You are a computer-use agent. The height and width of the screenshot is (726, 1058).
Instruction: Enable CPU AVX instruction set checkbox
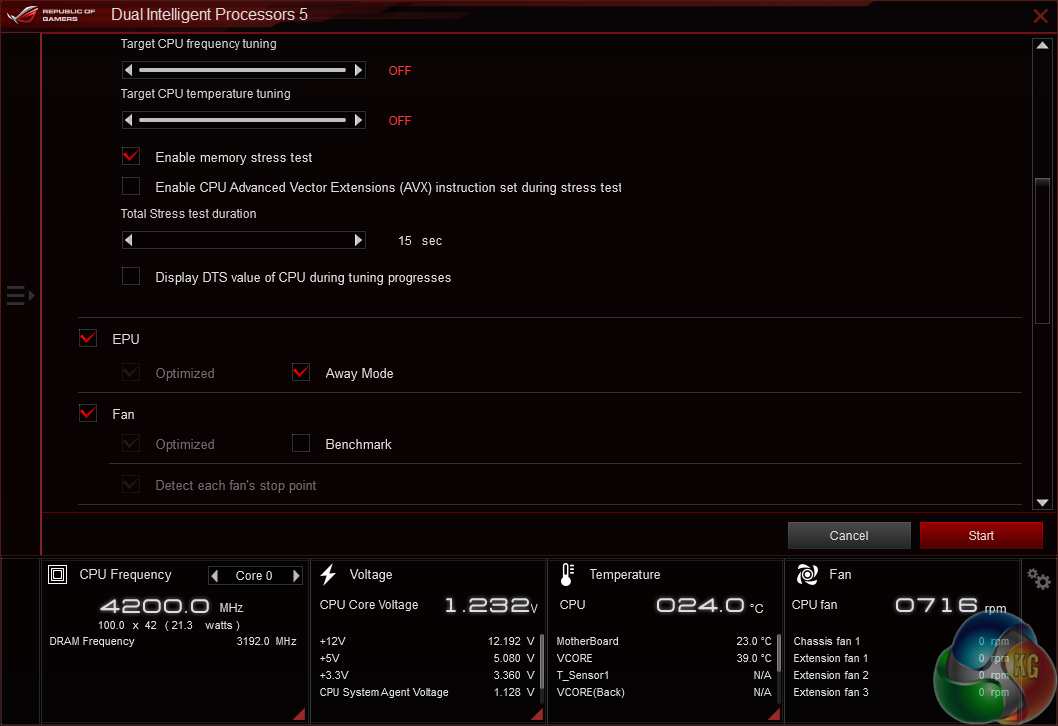131,186
